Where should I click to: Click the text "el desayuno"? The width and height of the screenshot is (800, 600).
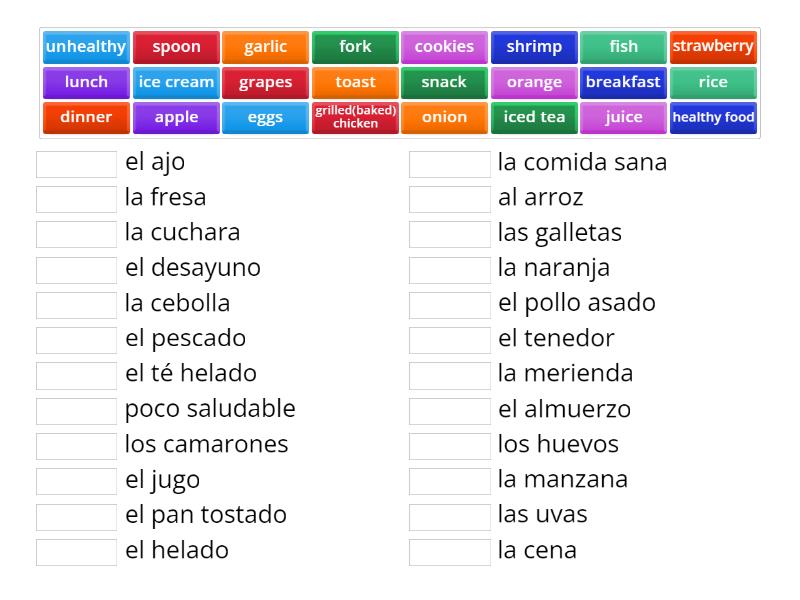point(193,268)
